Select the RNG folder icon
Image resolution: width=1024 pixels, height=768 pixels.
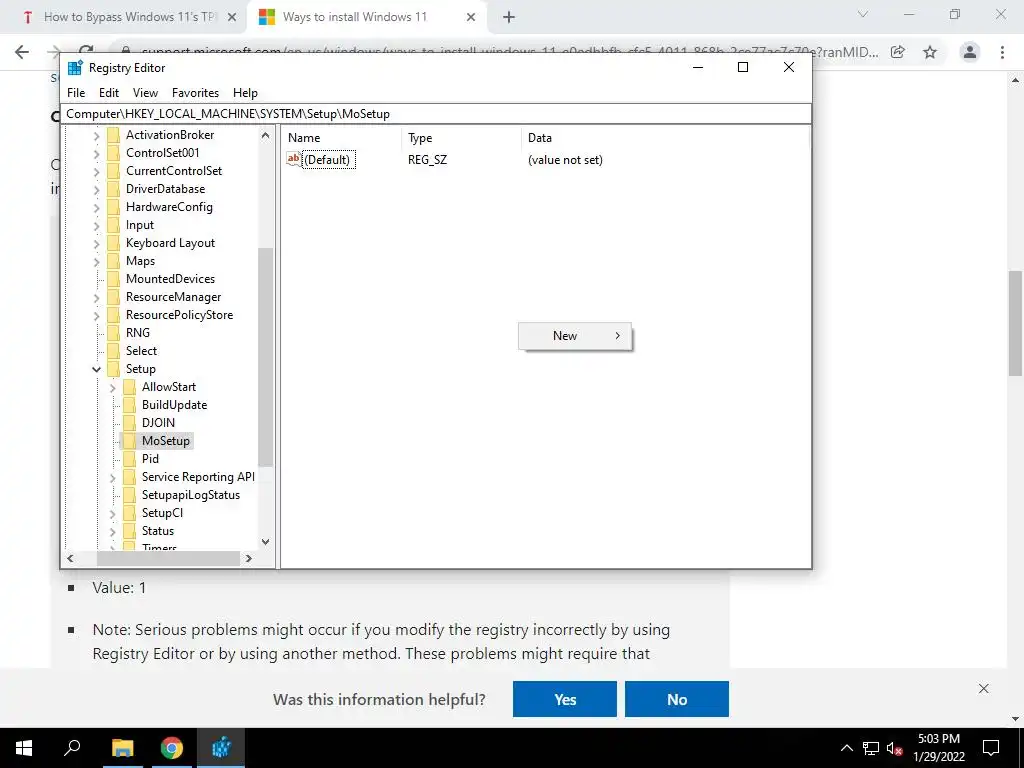click(x=114, y=333)
